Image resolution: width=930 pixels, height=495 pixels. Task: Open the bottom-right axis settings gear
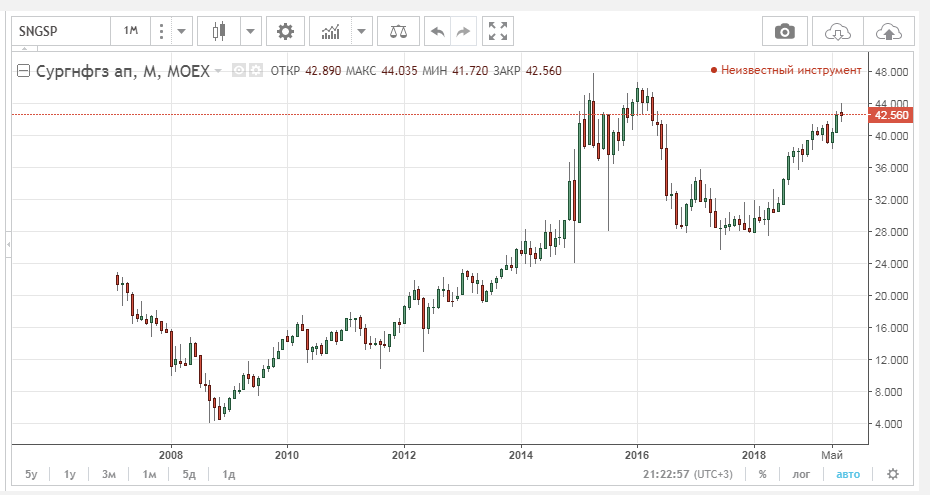(893, 474)
